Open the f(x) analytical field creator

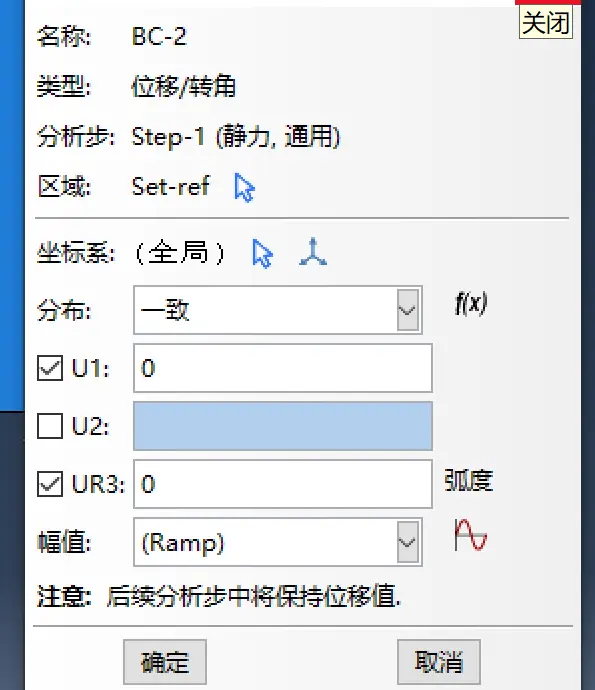pyautogui.click(x=471, y=304)
